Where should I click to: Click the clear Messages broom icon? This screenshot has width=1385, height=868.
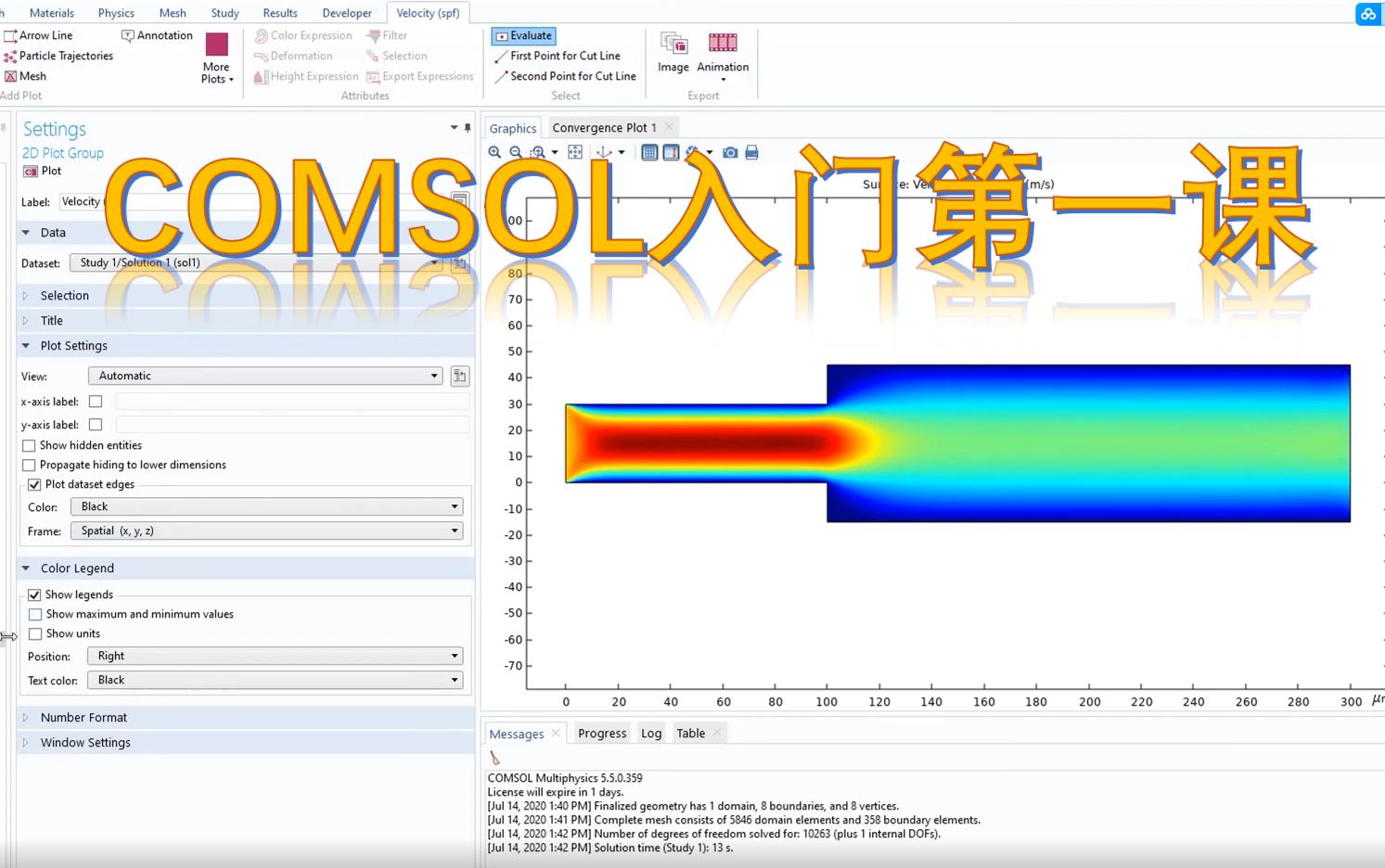tap(494, 758)
